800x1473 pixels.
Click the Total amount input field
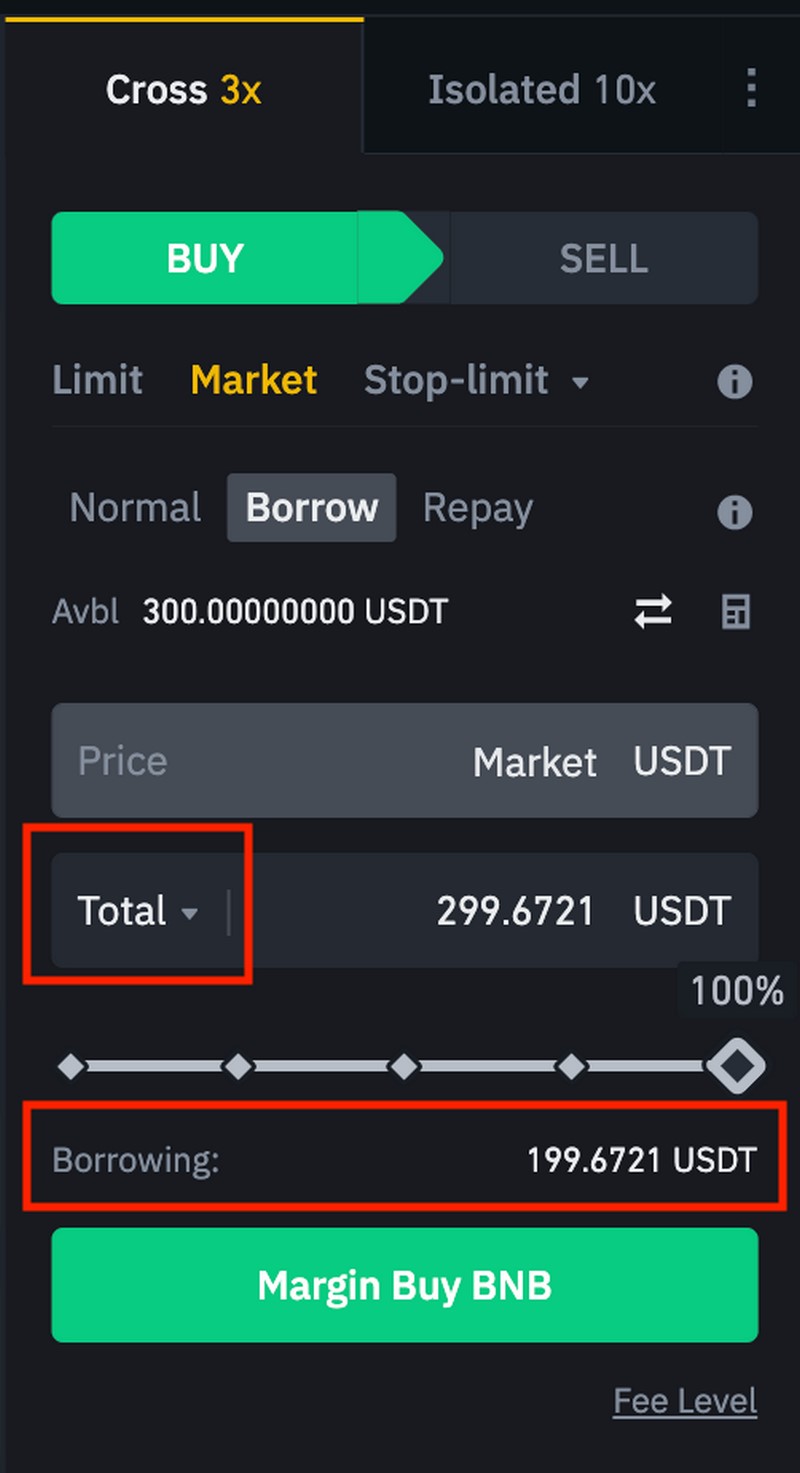pos(494,911)
